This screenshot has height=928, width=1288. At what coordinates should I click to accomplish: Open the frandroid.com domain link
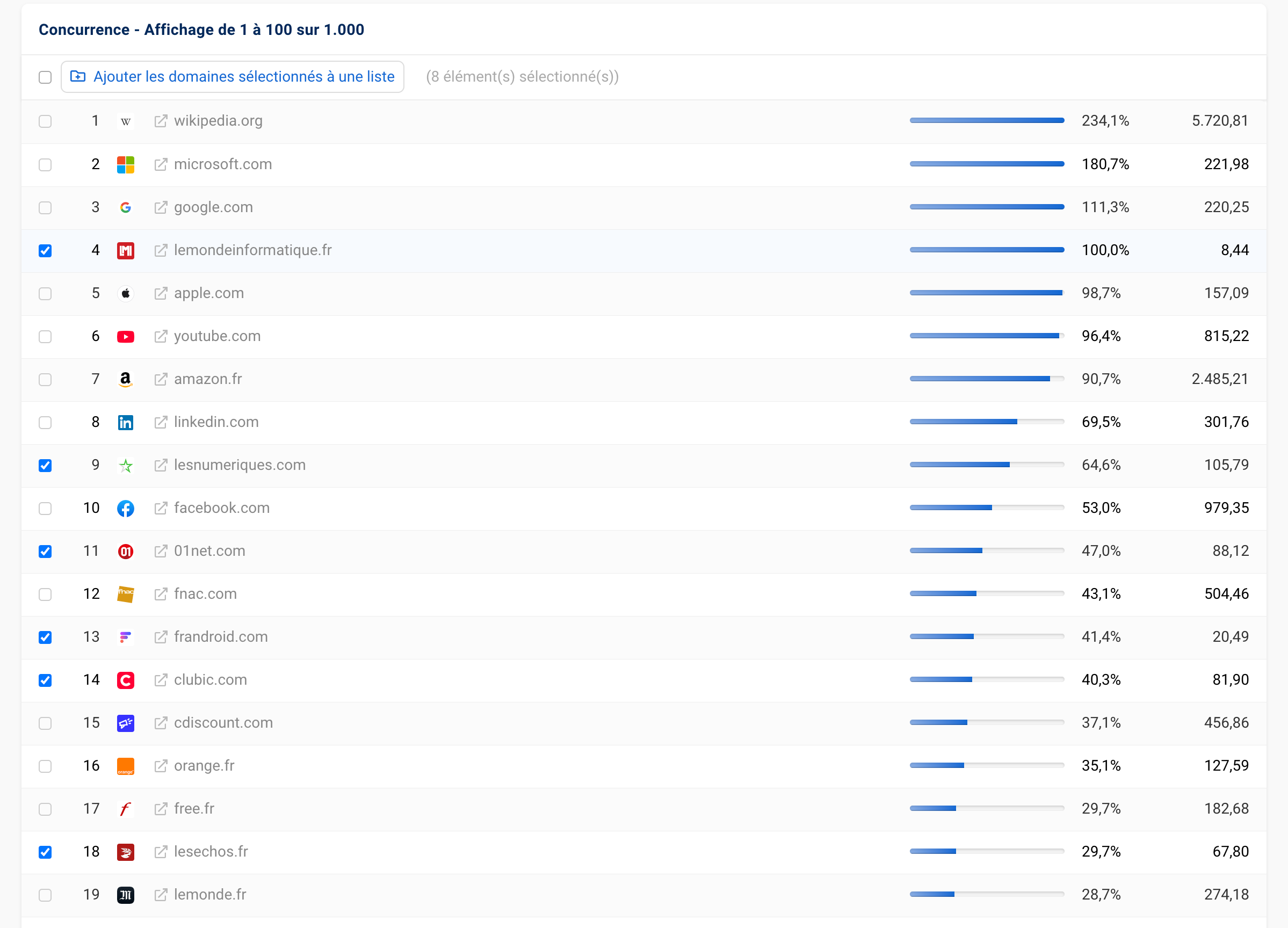point(221,636)
